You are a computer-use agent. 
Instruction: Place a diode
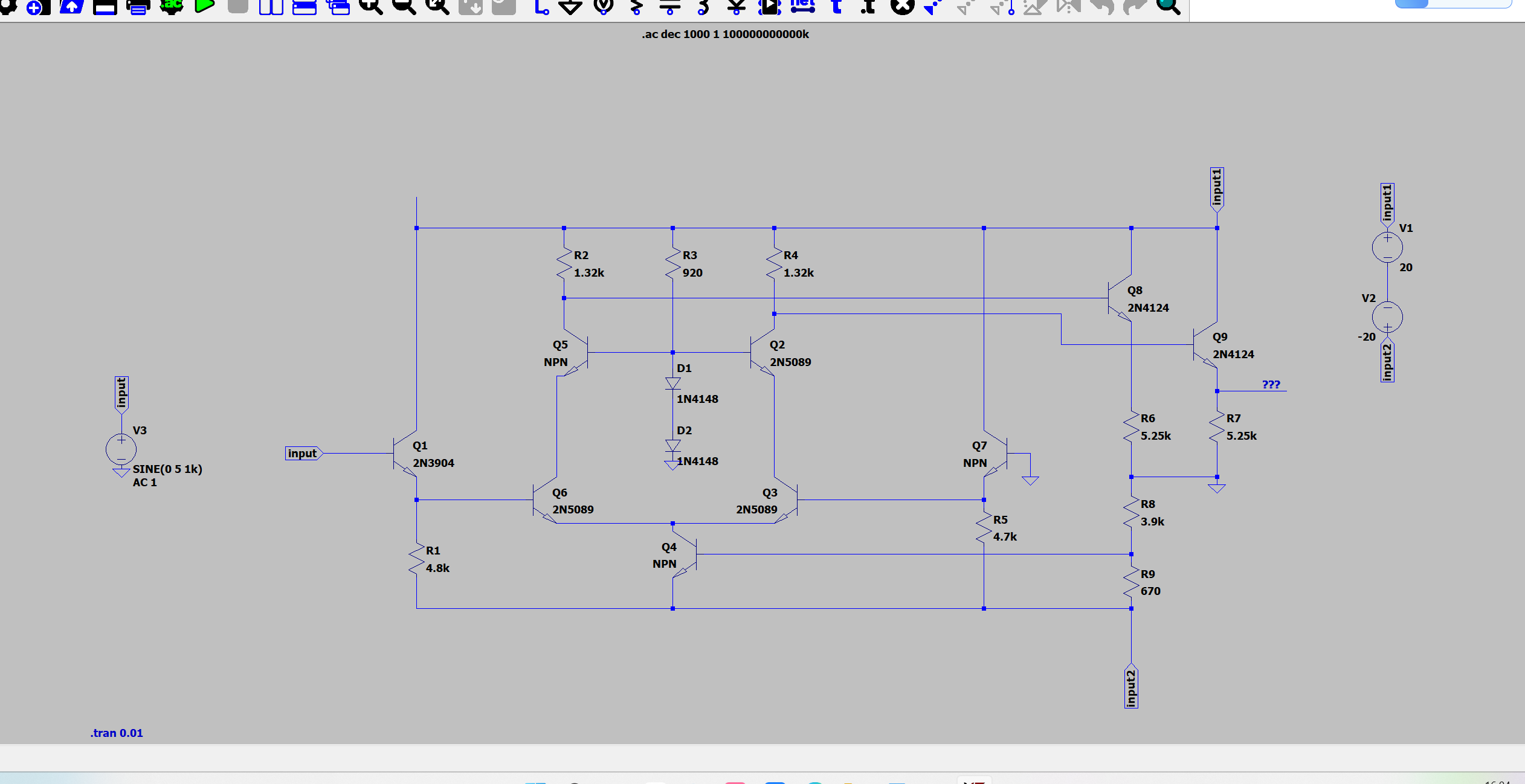click(x=736, y=6)
